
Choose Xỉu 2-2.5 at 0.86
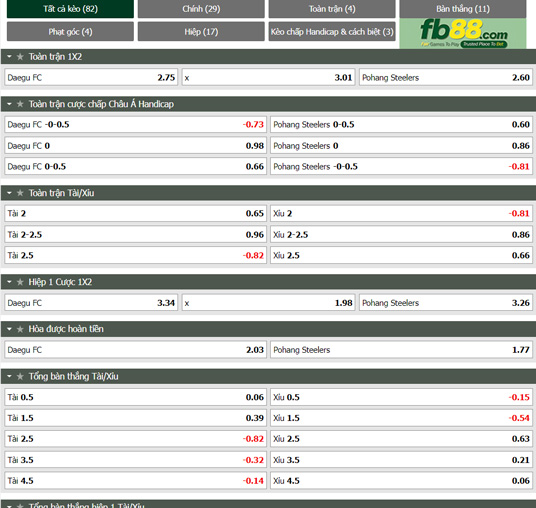[401, 235]
